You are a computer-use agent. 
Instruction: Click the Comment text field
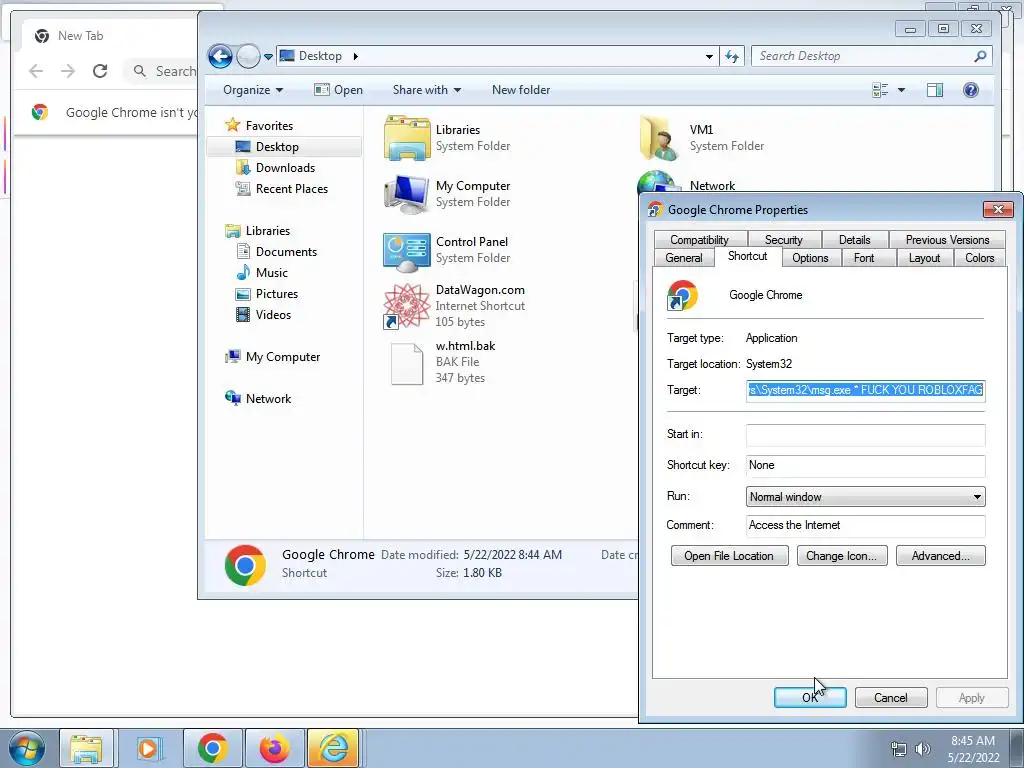pyautogui.click(x=865, y=526)
